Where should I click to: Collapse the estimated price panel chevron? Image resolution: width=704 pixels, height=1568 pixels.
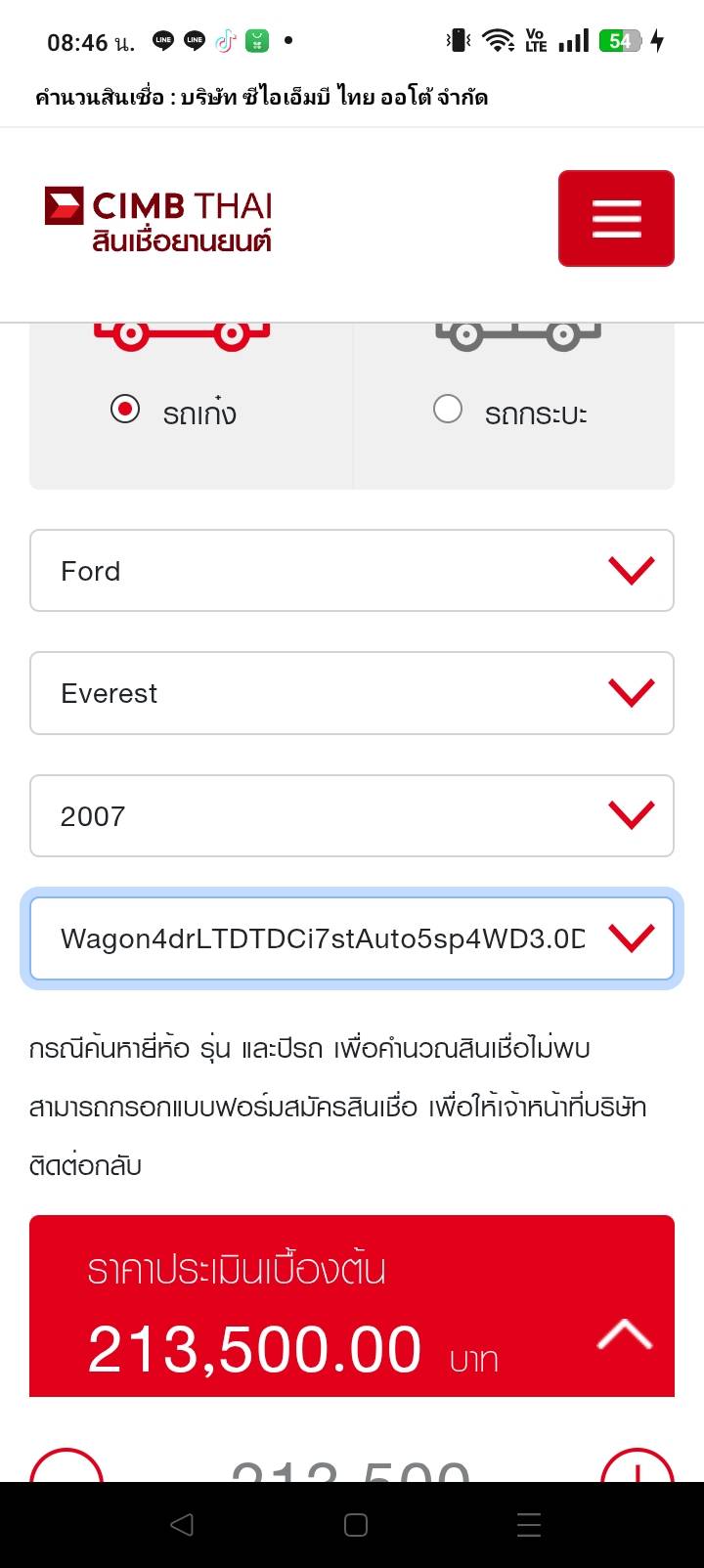click(624, 1335)
